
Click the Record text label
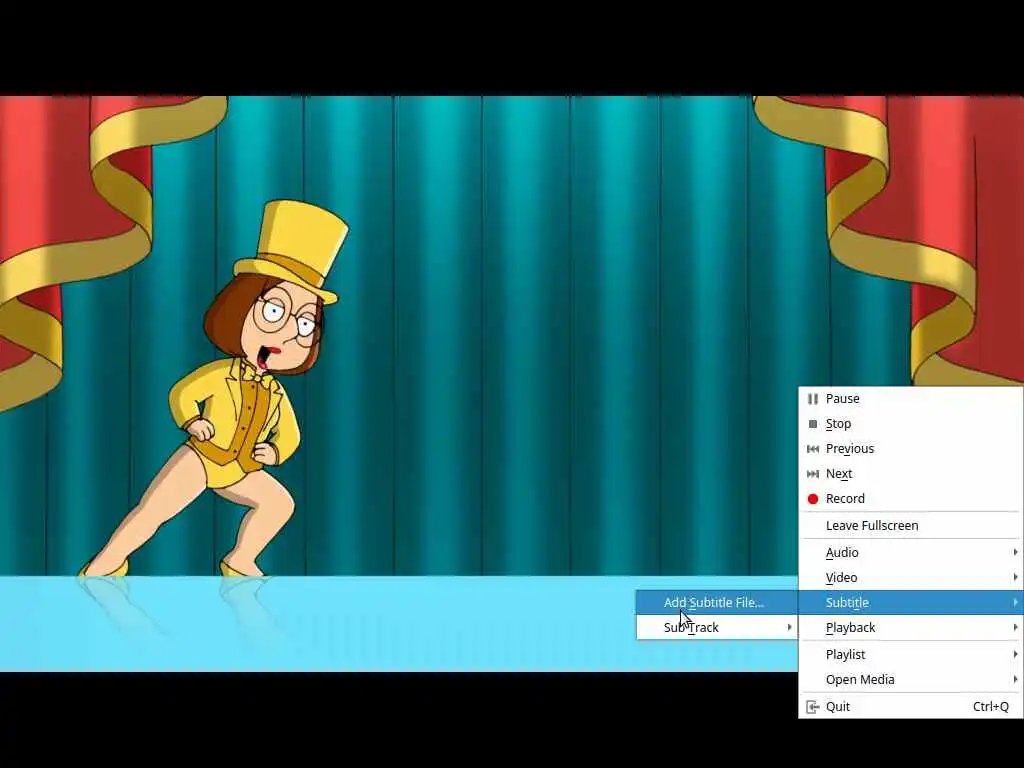point(845,499)
